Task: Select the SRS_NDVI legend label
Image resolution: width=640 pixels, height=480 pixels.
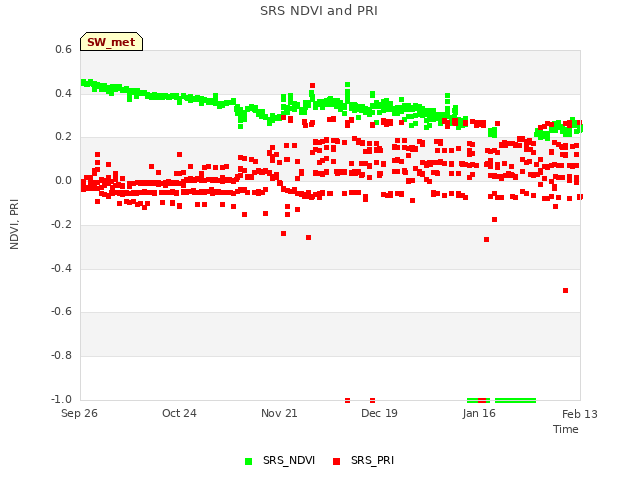Action: coord(289,460)
